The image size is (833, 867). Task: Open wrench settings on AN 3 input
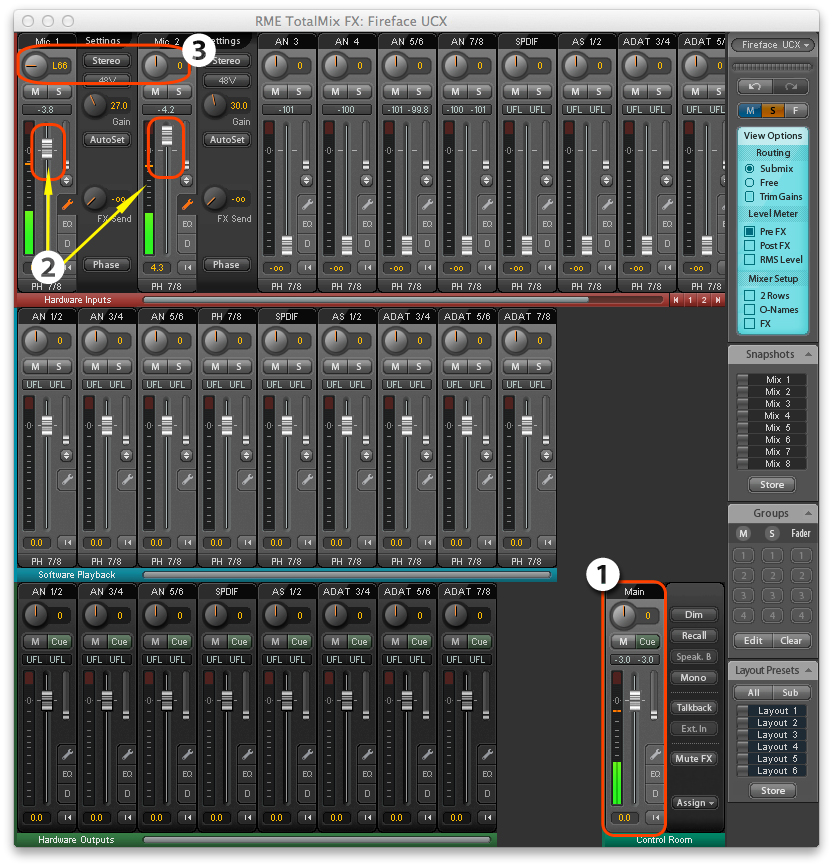(x=307, y=204)
